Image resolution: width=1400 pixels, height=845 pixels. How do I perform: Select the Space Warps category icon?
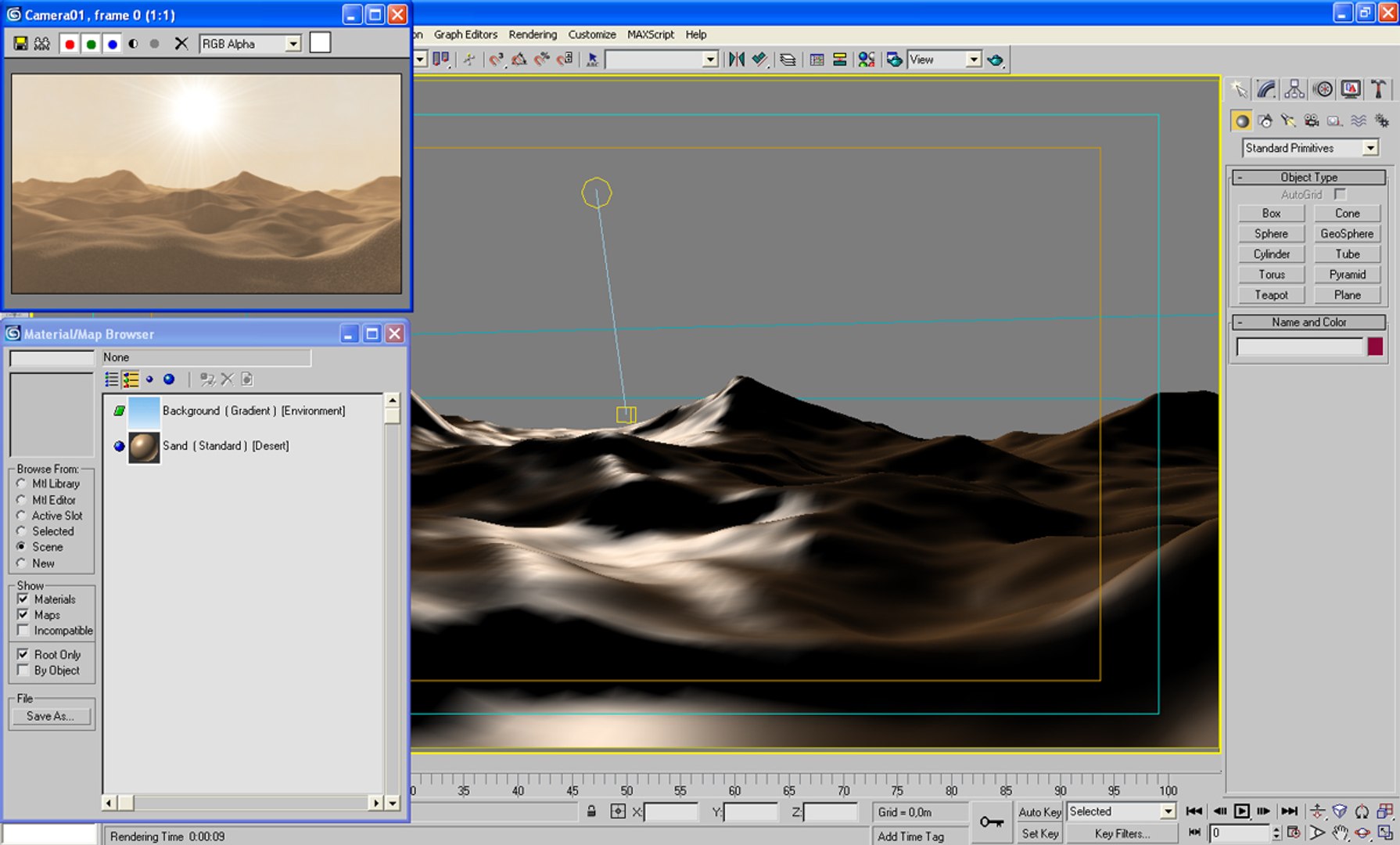[x=1359, y=120]
